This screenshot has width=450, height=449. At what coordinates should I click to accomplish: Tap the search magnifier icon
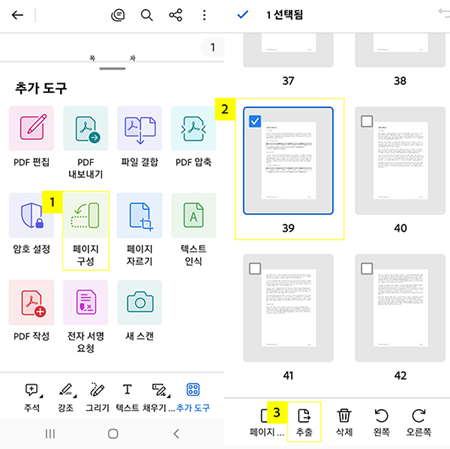[147, 15]
